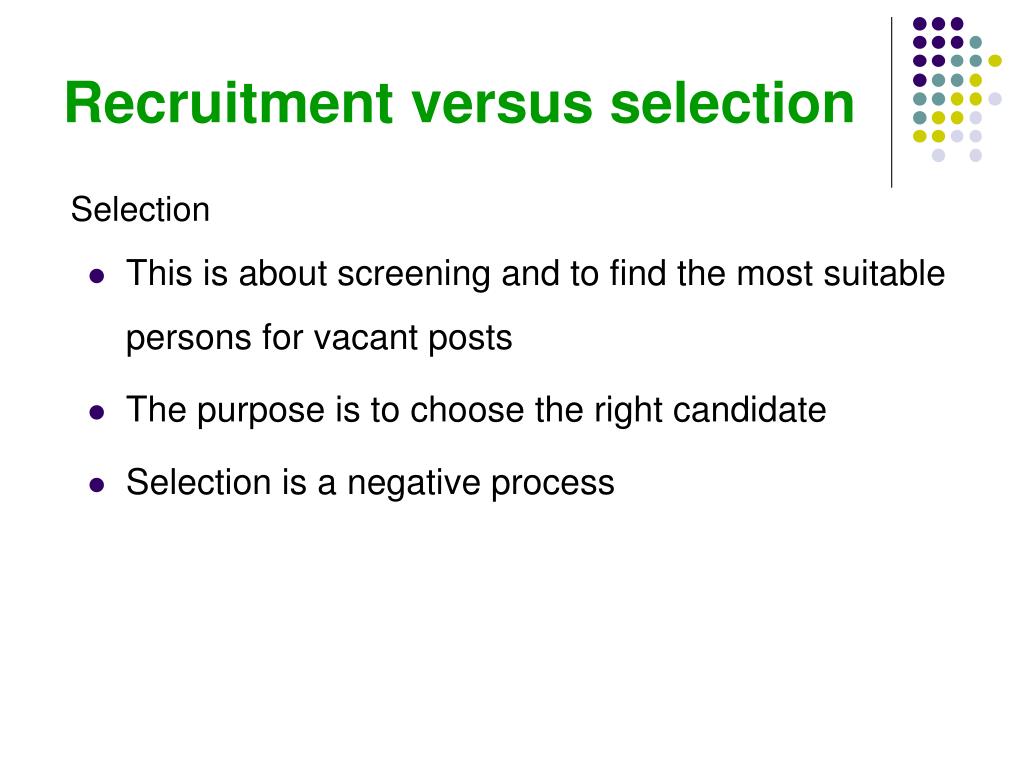Select the word 'Recruitment' in the title
The image size is (1024, 768).
click(x=229, y=102)
